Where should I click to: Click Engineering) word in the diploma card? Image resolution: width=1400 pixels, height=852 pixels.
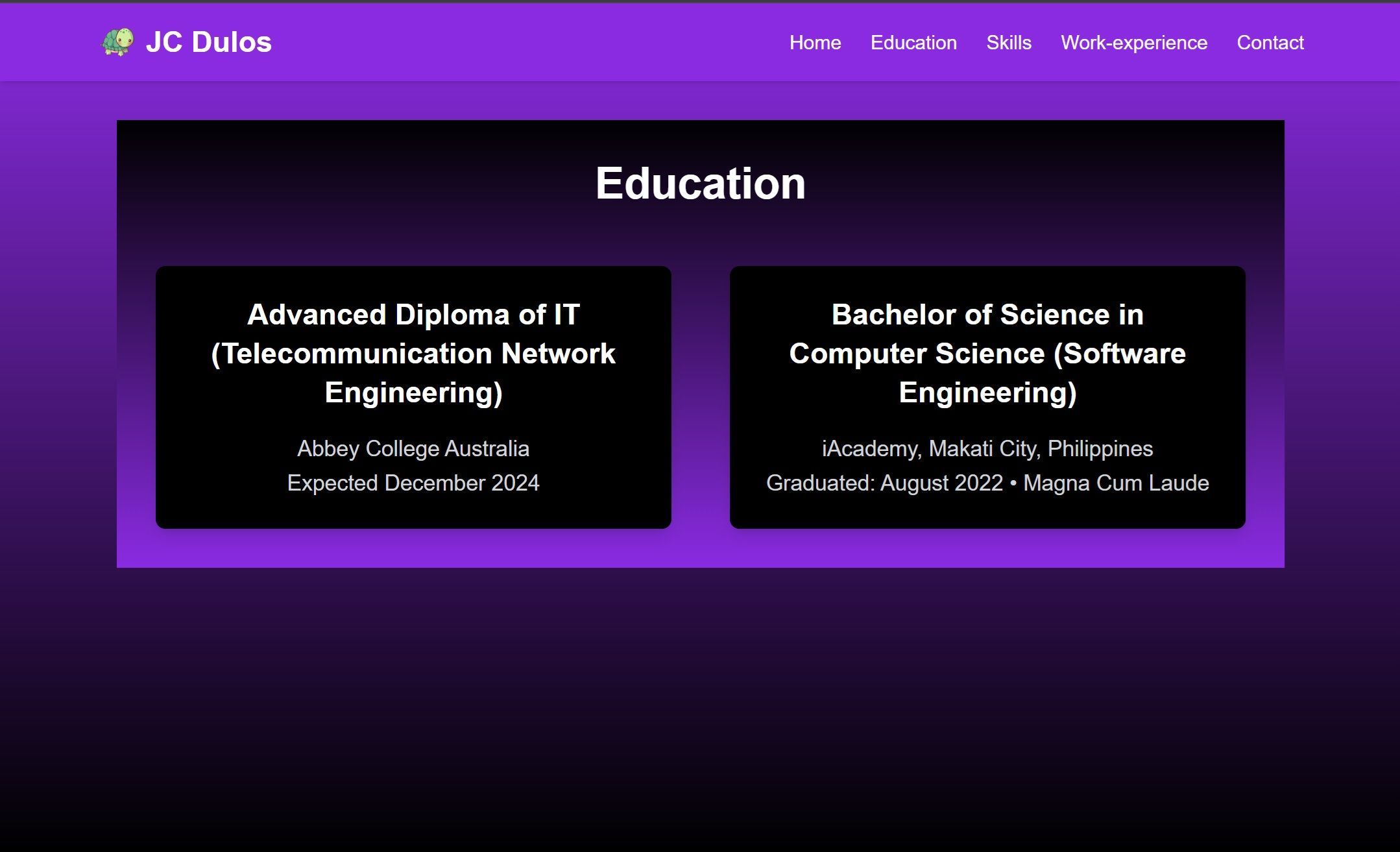(x=413, y=393)
